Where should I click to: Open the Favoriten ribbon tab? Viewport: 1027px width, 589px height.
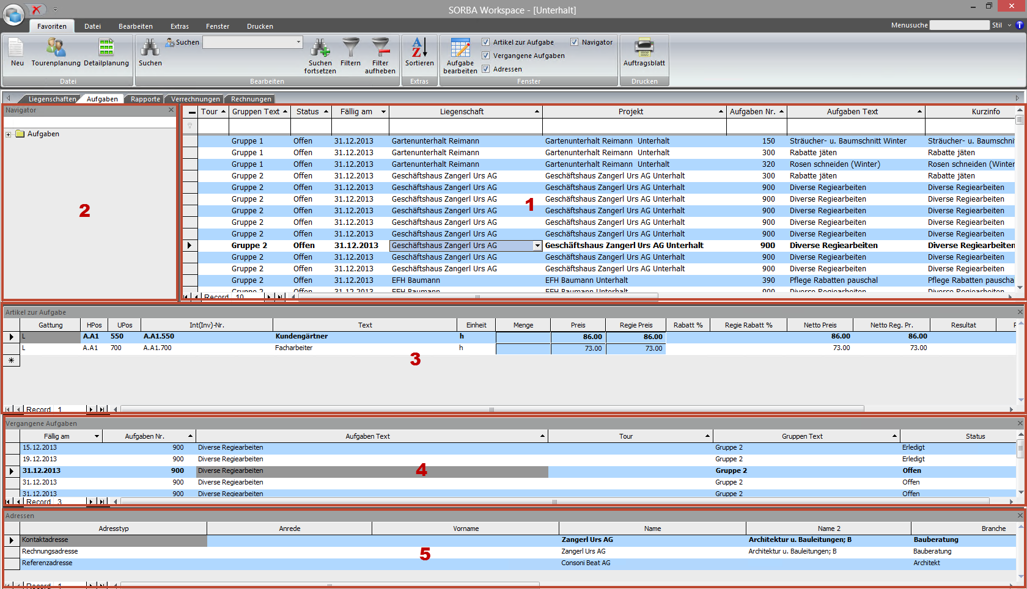pyautogui.click(x=52, y=26)
